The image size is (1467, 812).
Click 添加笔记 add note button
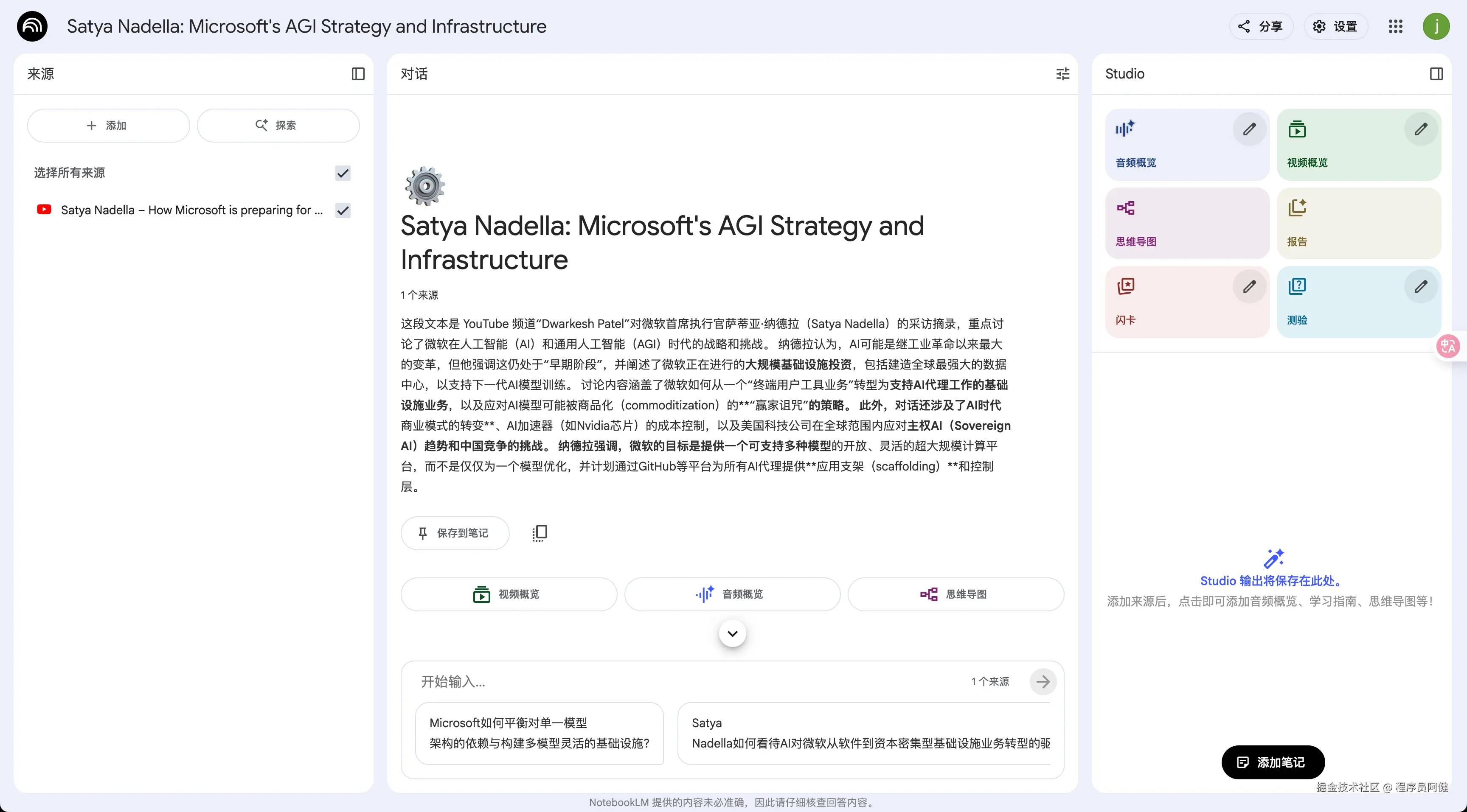pyautogui.click(x=1272, y=762)
